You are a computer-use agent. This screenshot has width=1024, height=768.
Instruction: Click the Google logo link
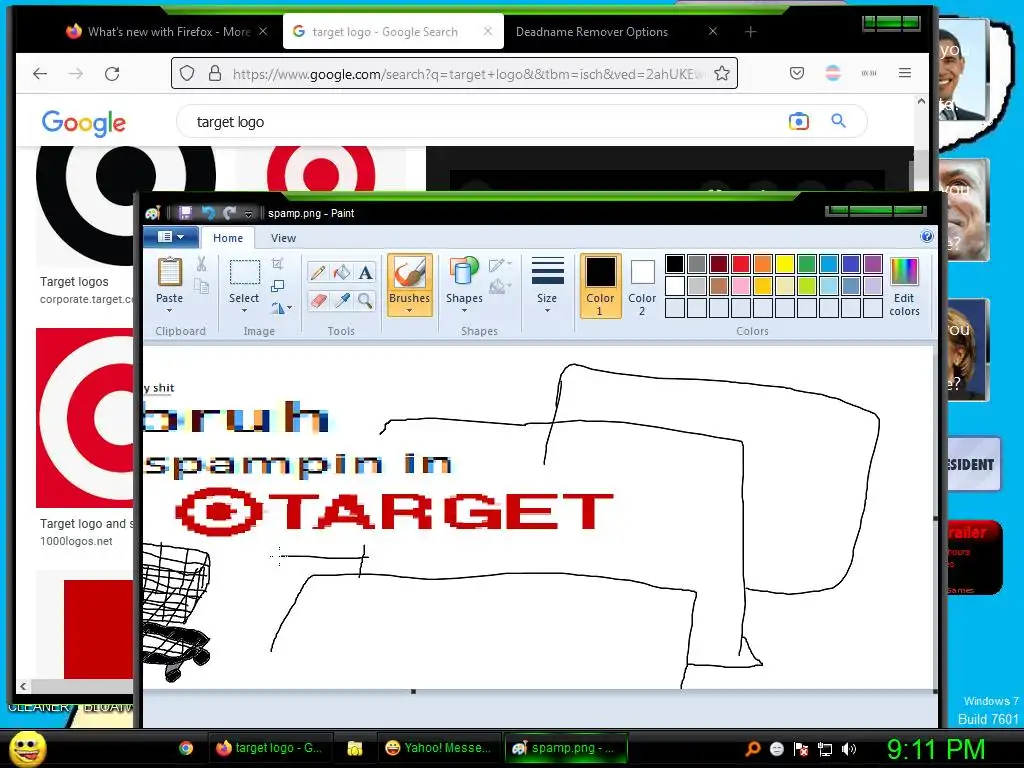84,123
